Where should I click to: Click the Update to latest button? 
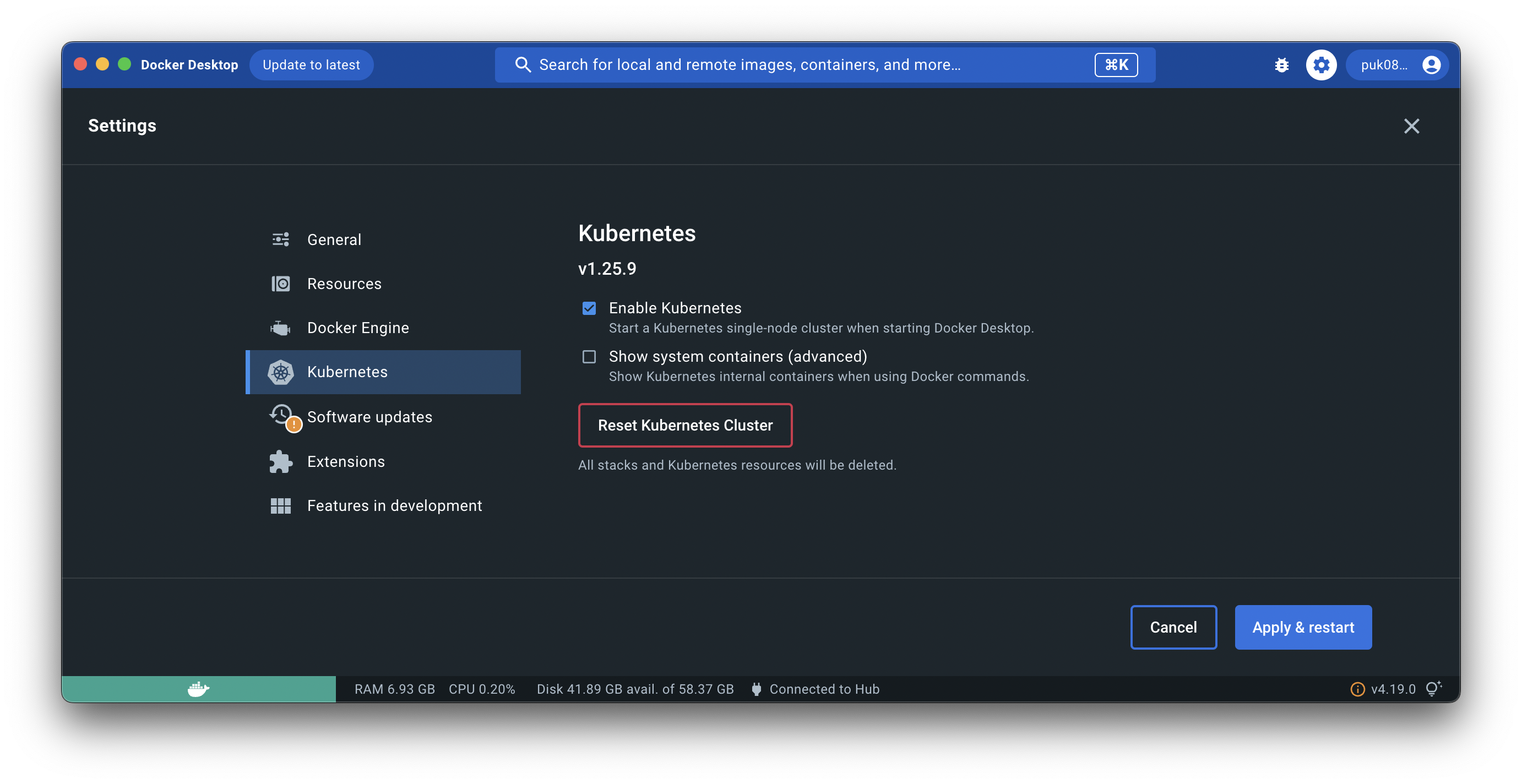(x=311, y=65)
